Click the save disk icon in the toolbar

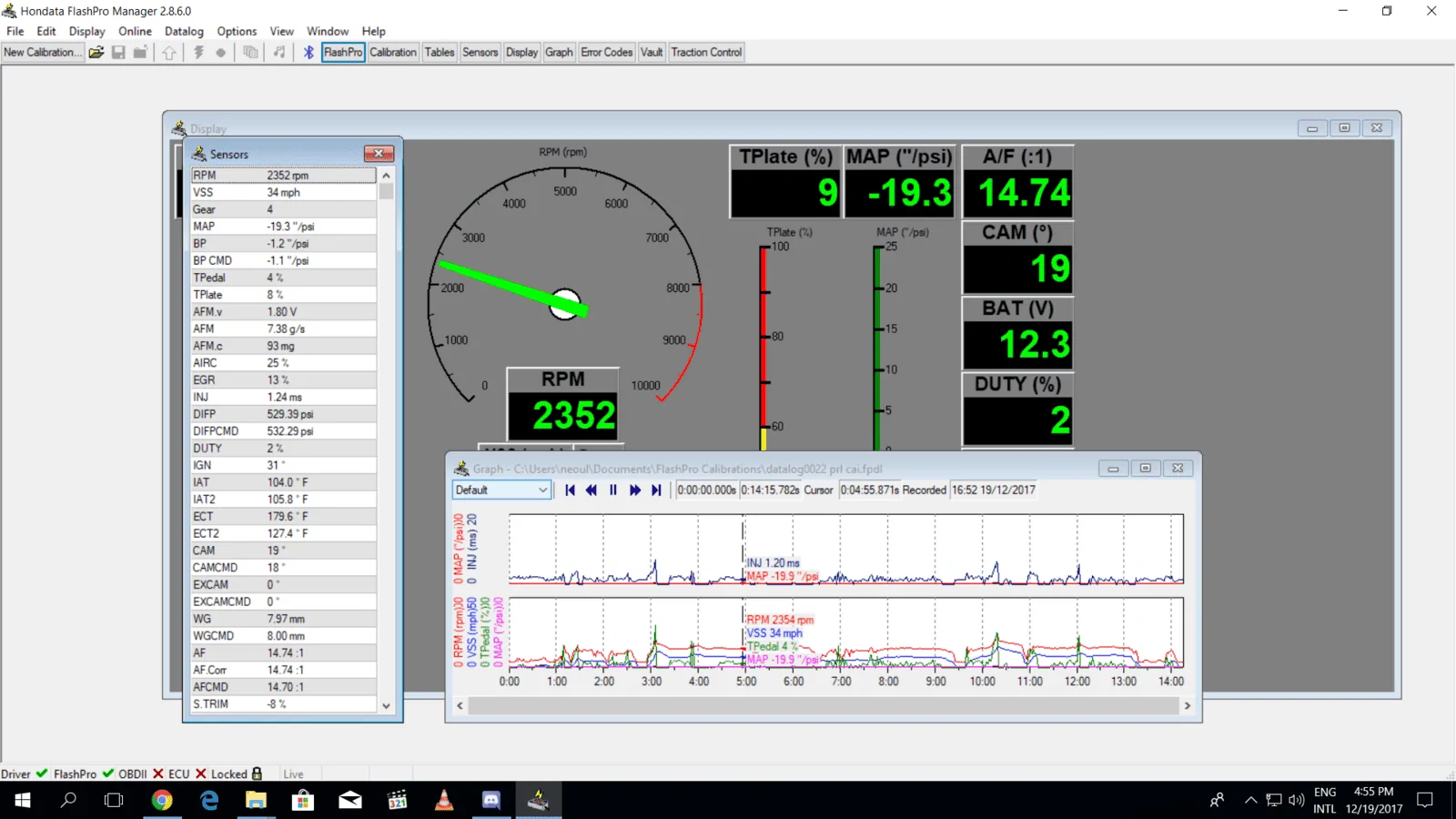[x=118, y=53]
